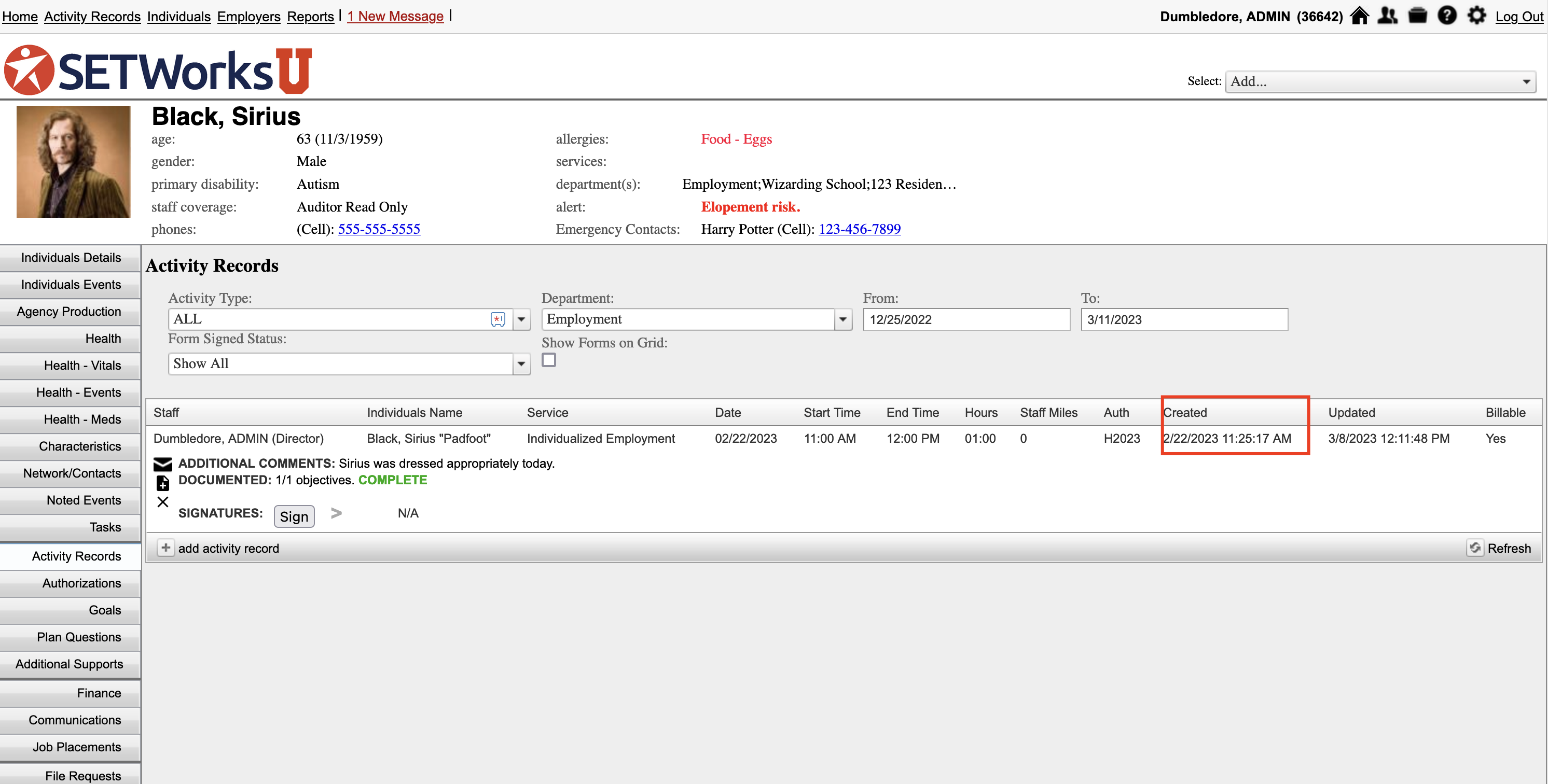Click Individualized Employment service cell

click(x=601, y=439)
